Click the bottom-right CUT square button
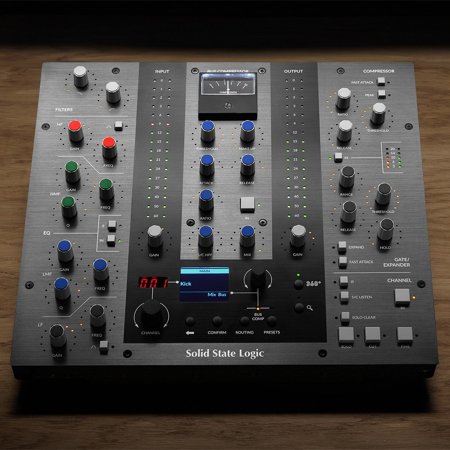450x450 pixels. (x=372, y=335)
